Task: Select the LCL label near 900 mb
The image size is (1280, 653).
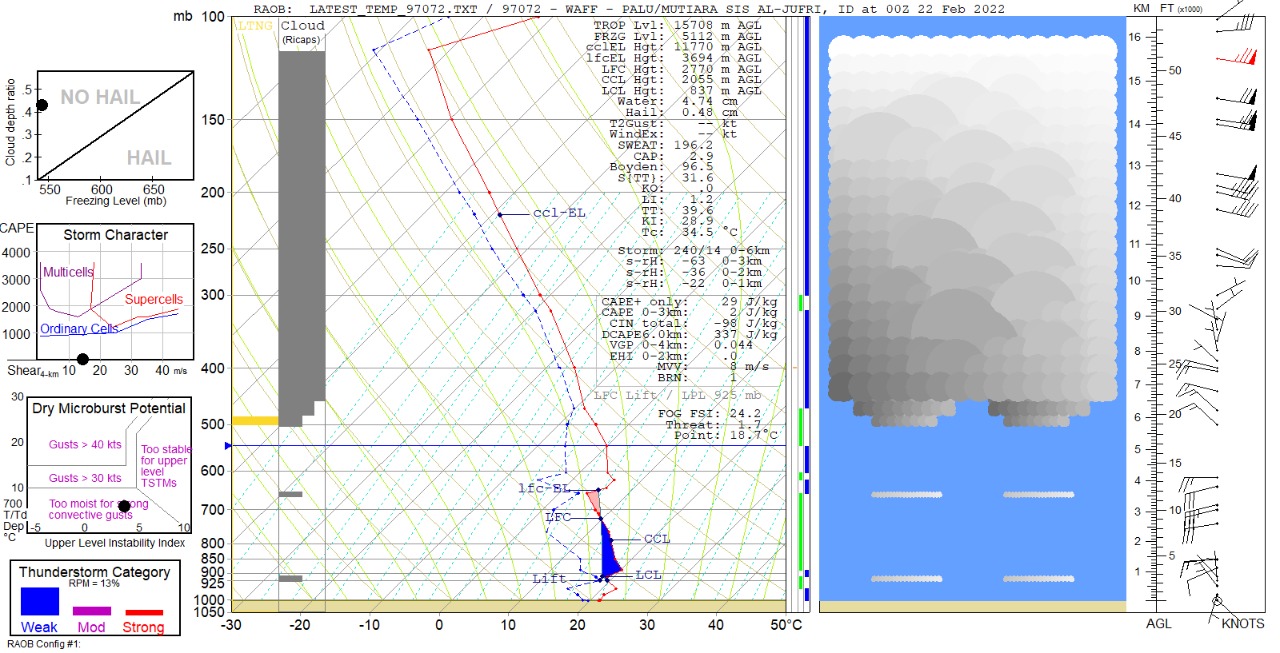Action: tap(648, 575)
